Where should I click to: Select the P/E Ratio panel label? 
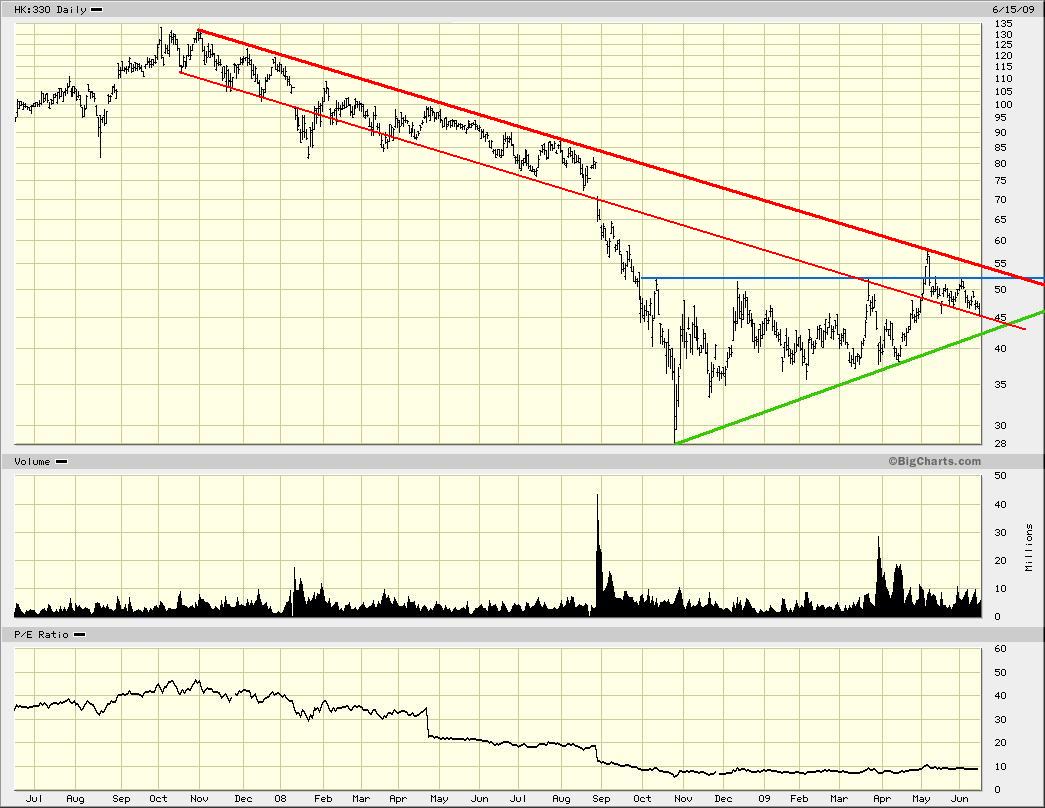tap(41, 635)
